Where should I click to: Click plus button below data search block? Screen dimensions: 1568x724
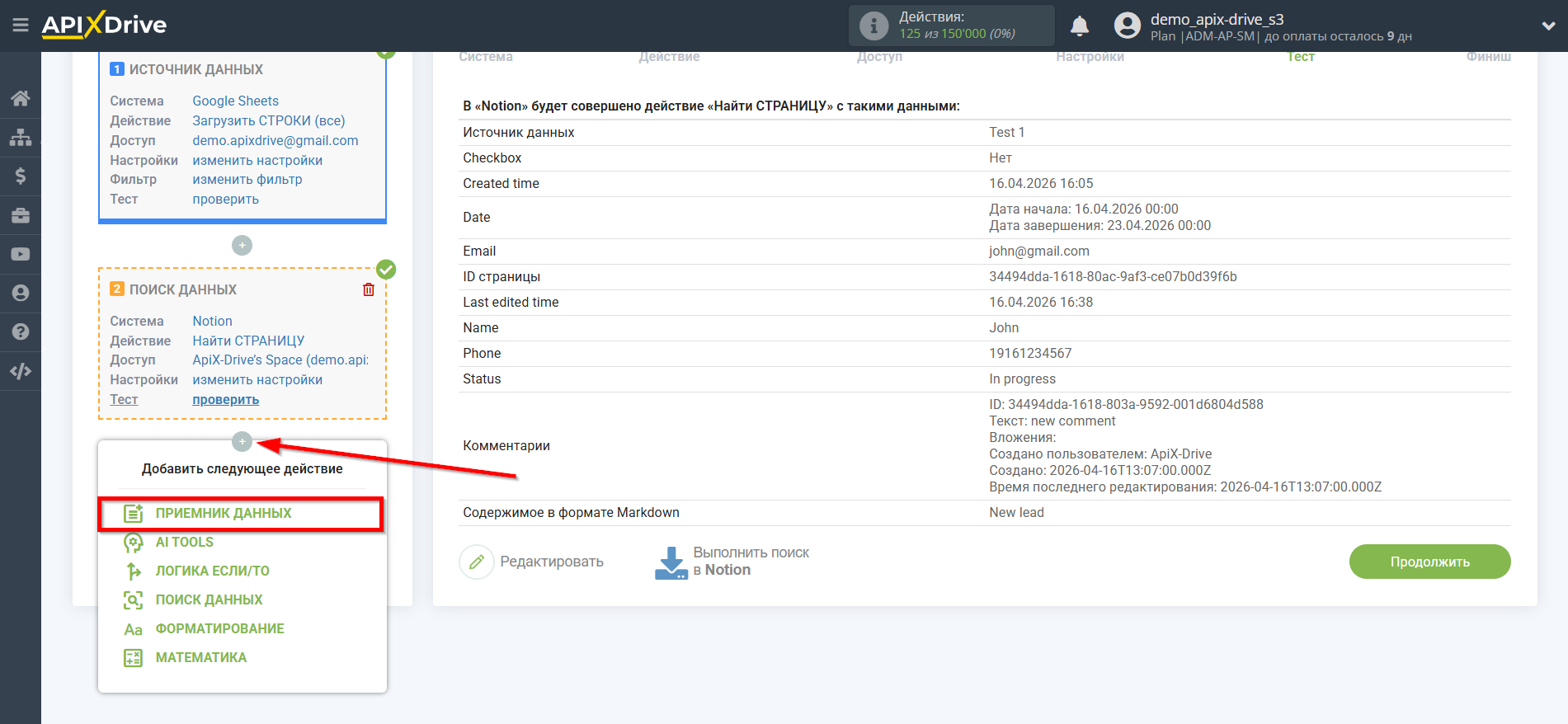[242, 442]
